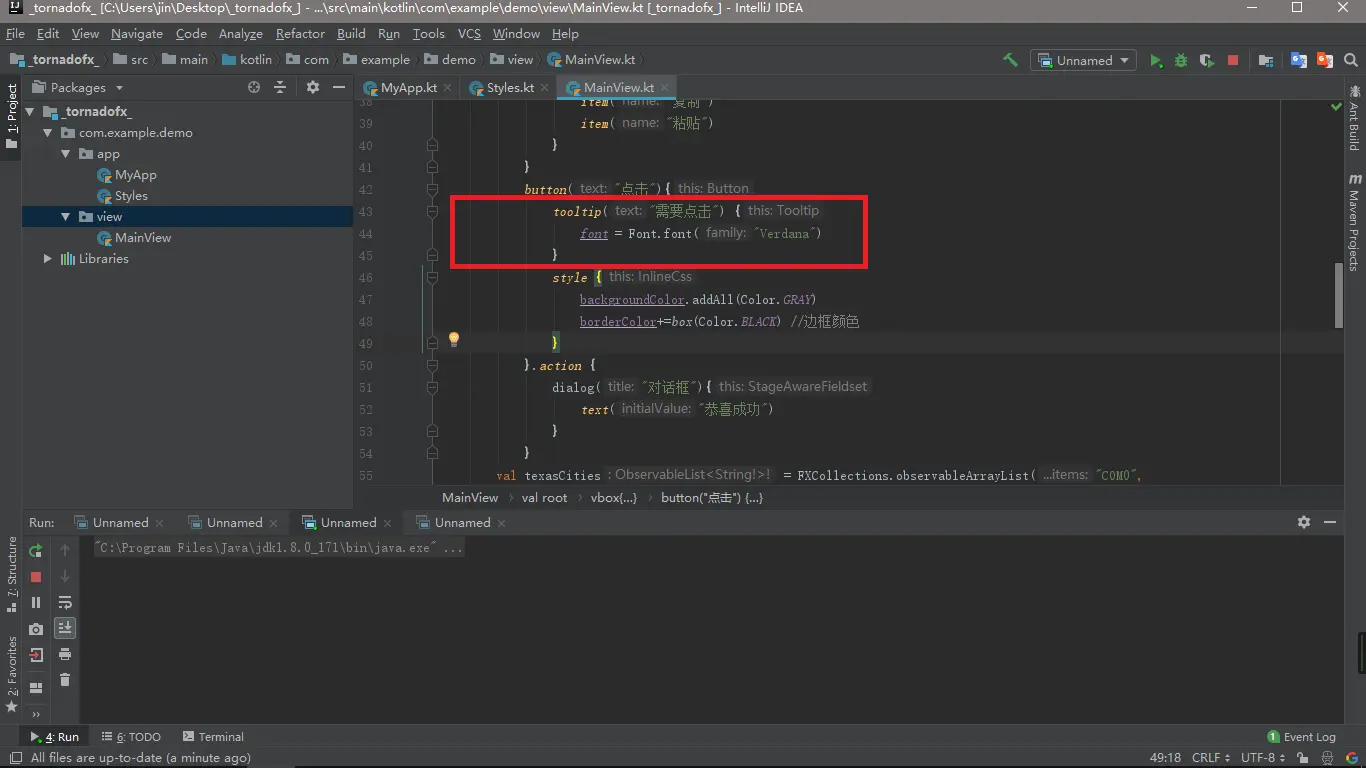The width and height of the screenshot is (1366, 768).
Task: Hide the Run tool window
Action: (1330, 522)
